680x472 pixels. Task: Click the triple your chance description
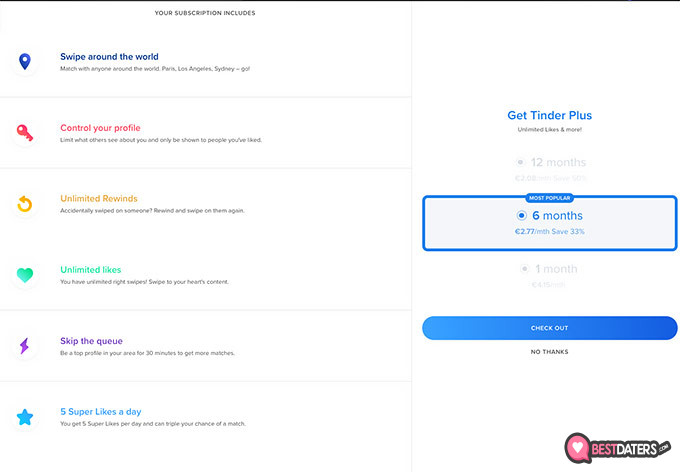coord(153,423)
